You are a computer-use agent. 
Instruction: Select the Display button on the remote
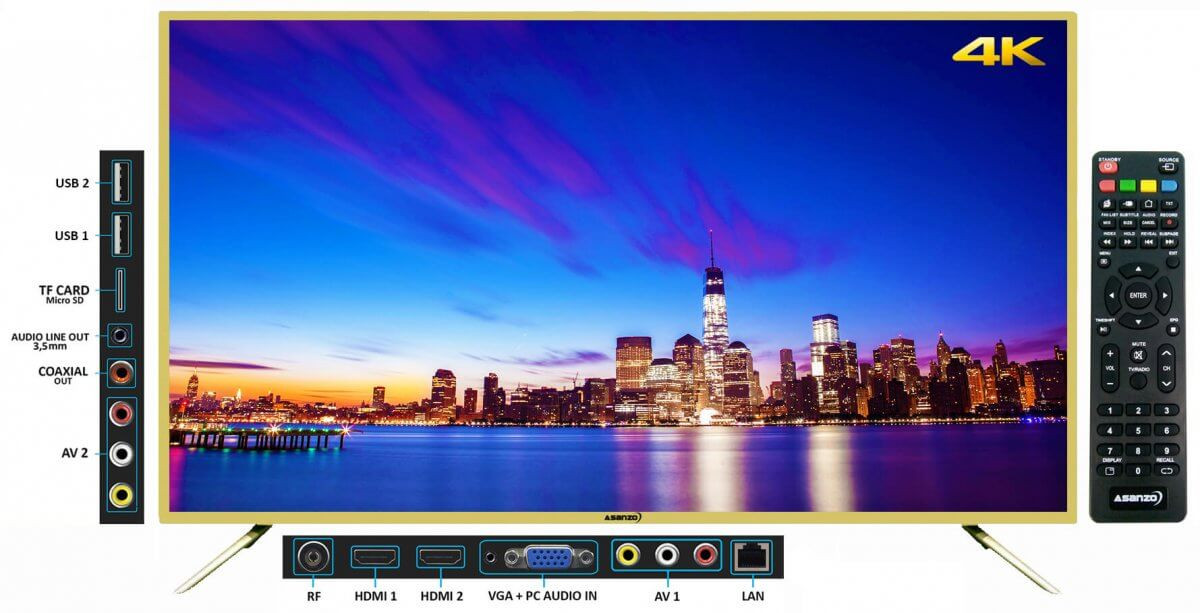point(1110,470)
